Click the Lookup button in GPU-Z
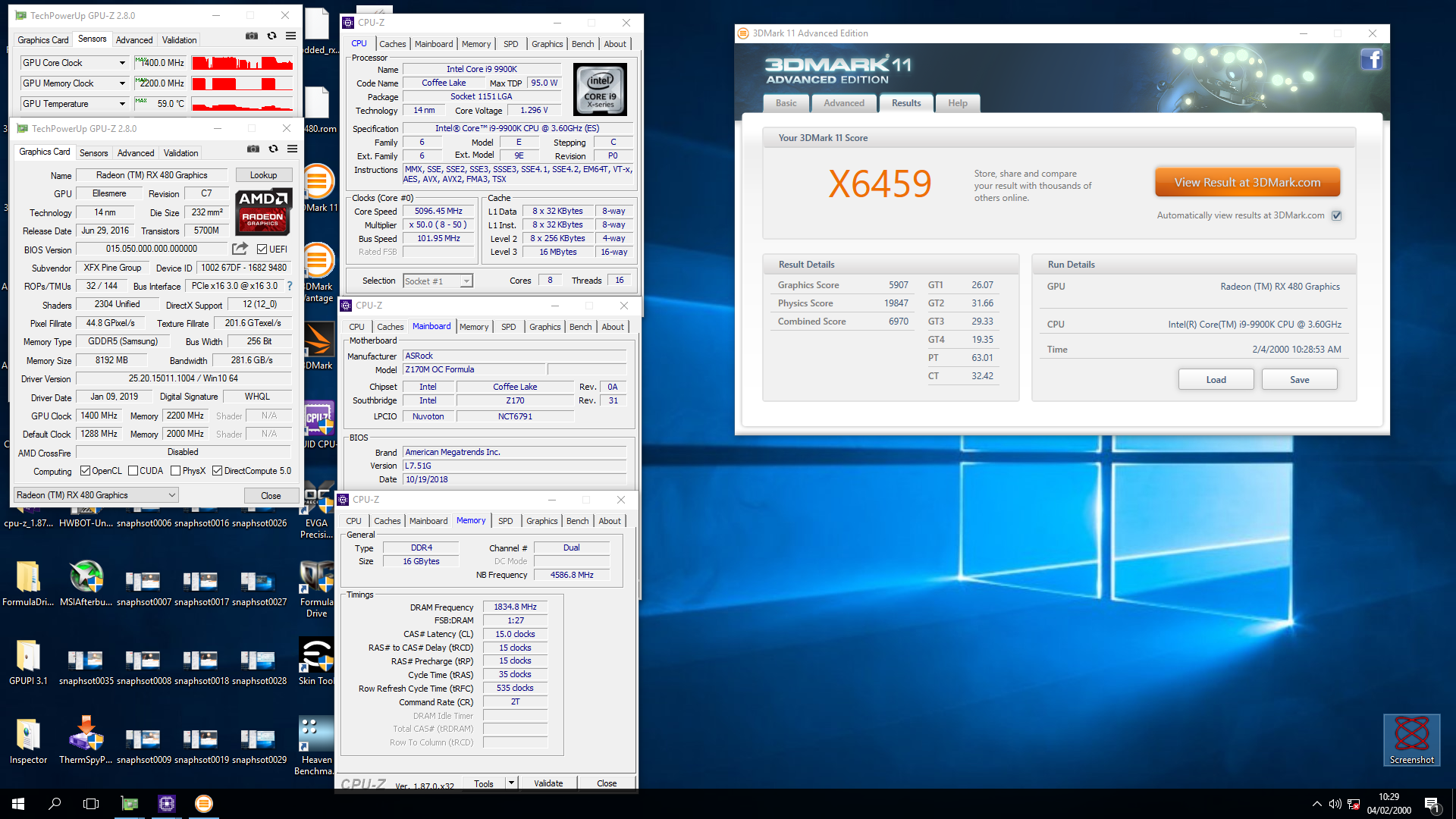Viewport: 1456px width, 819px height. 264,175
